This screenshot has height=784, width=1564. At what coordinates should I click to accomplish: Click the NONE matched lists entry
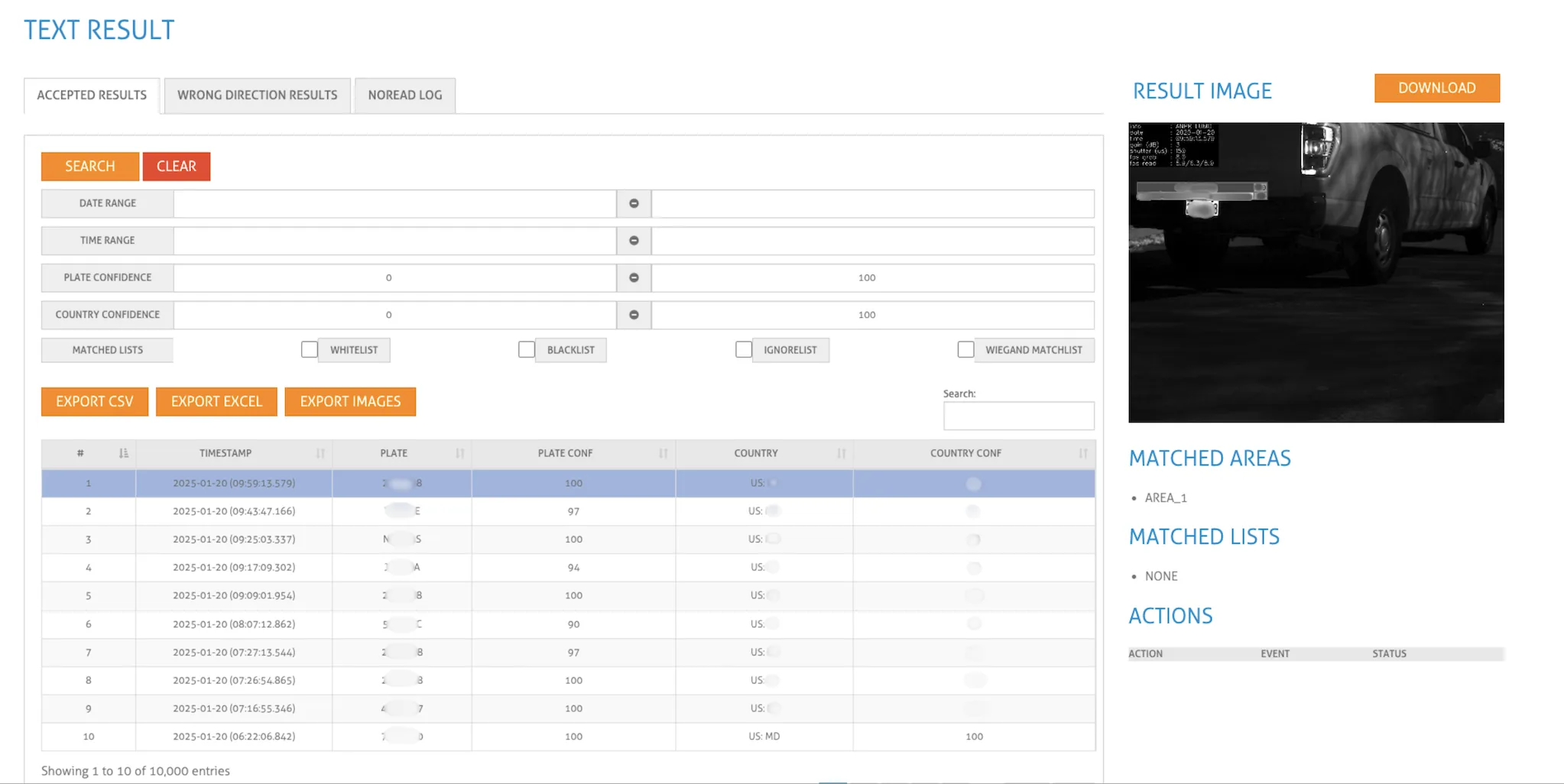click(1161, 576)
